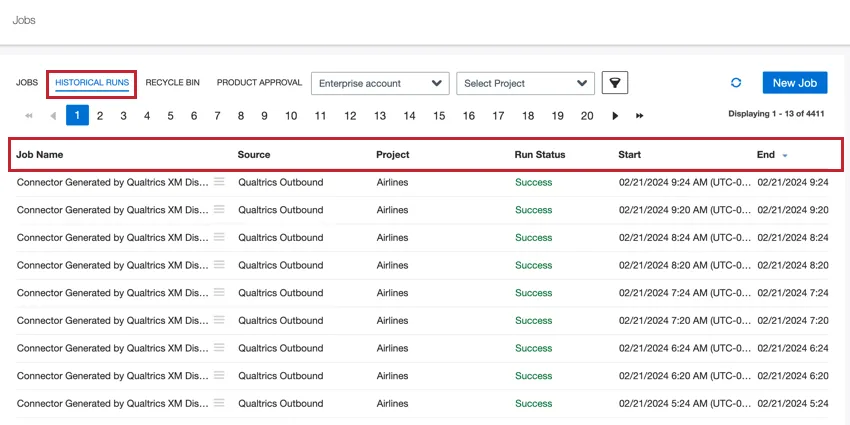Sort by the Run Status column
This screenshot has height=425, width=850.
click(540, 155)
